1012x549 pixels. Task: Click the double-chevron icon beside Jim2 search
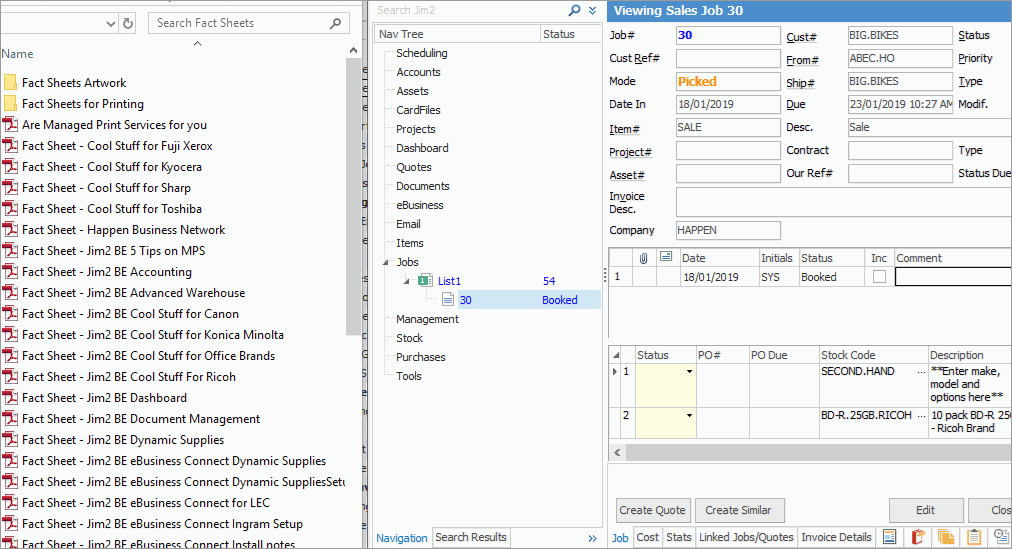click(592, 10)
